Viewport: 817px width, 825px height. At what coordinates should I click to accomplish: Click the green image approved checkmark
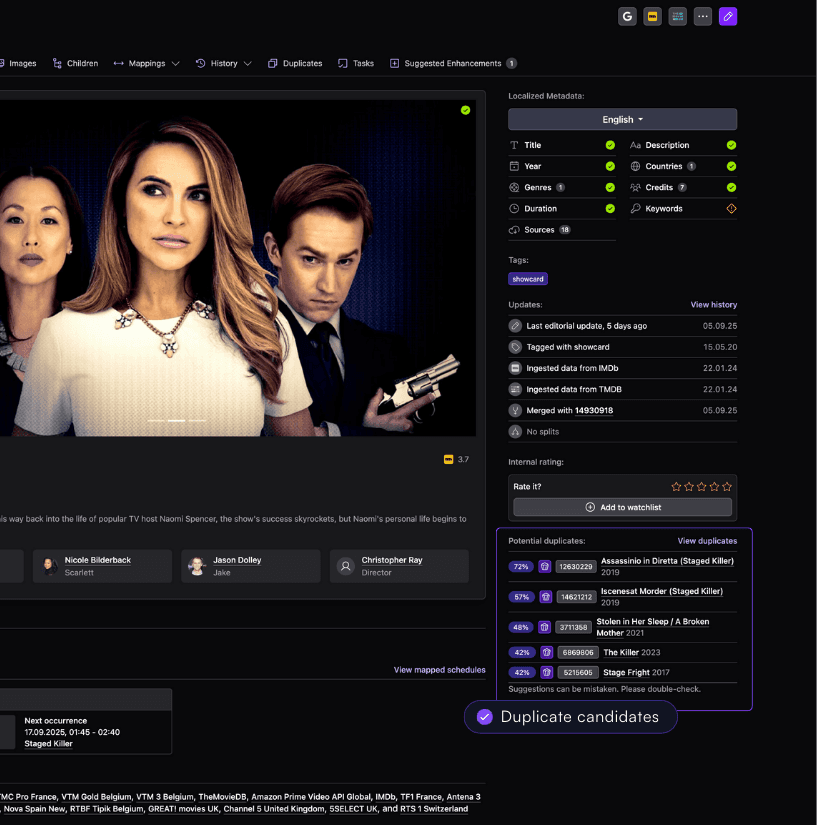[x=466, y=110]
